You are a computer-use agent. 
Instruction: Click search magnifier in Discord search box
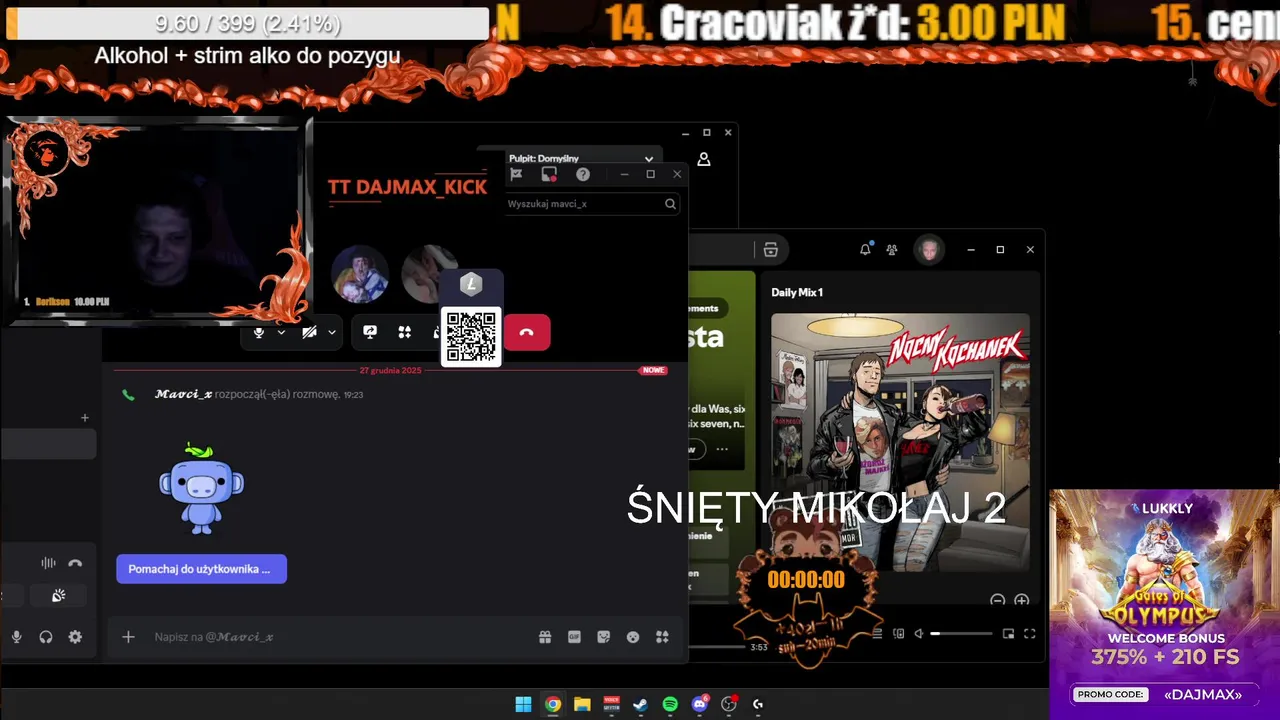[x=670, y=203]
